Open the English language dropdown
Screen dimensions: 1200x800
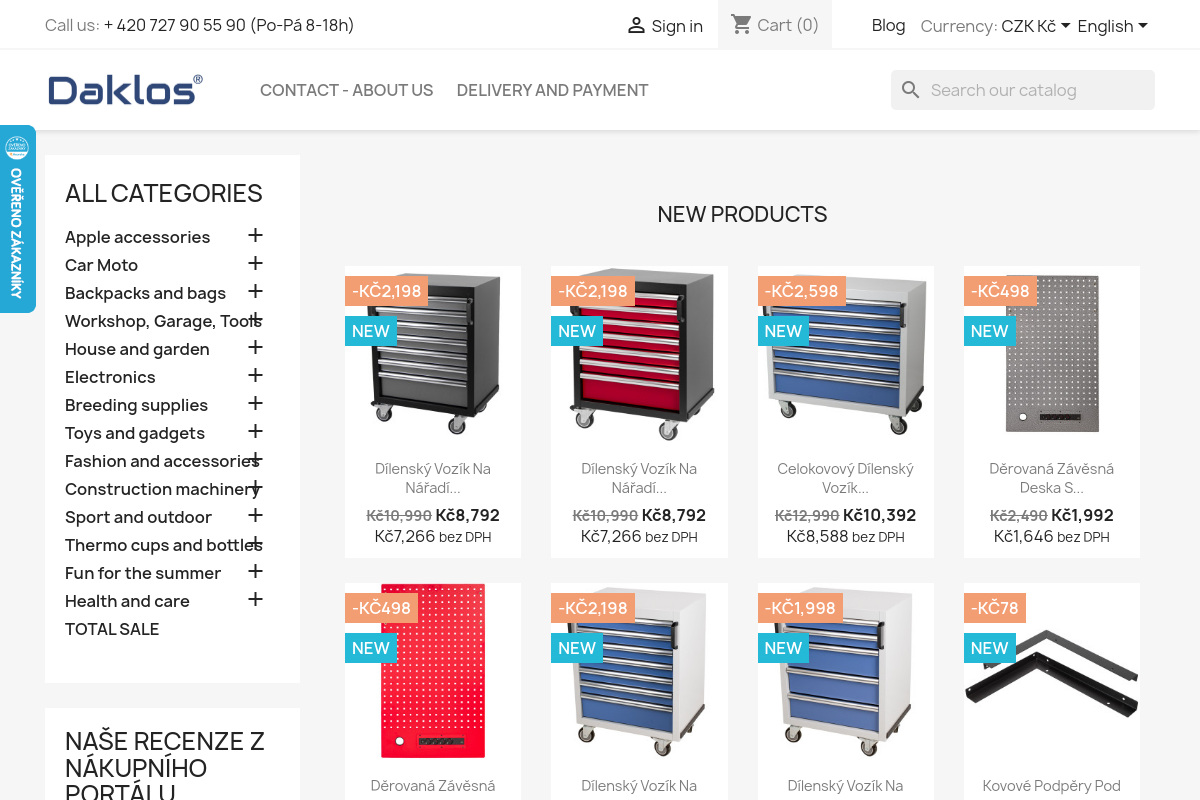1112,26
